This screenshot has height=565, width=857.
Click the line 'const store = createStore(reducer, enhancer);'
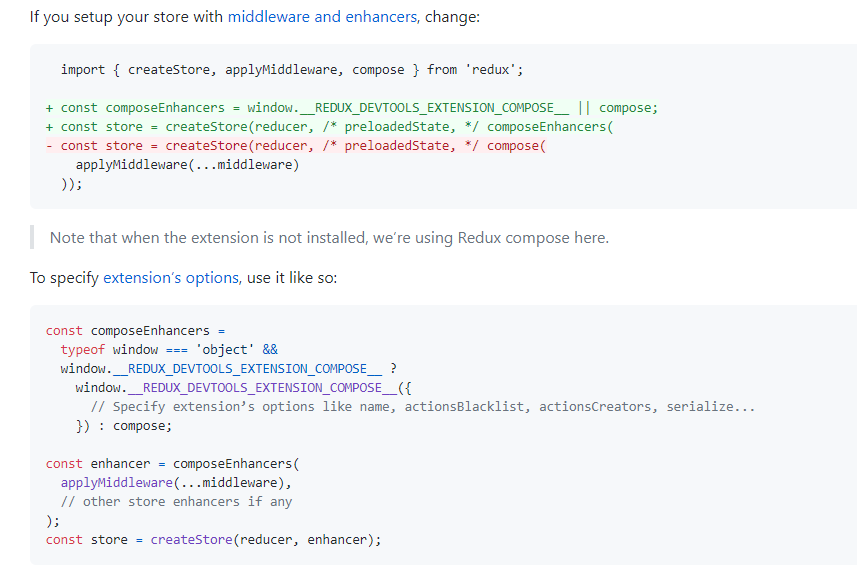point(214,540)
